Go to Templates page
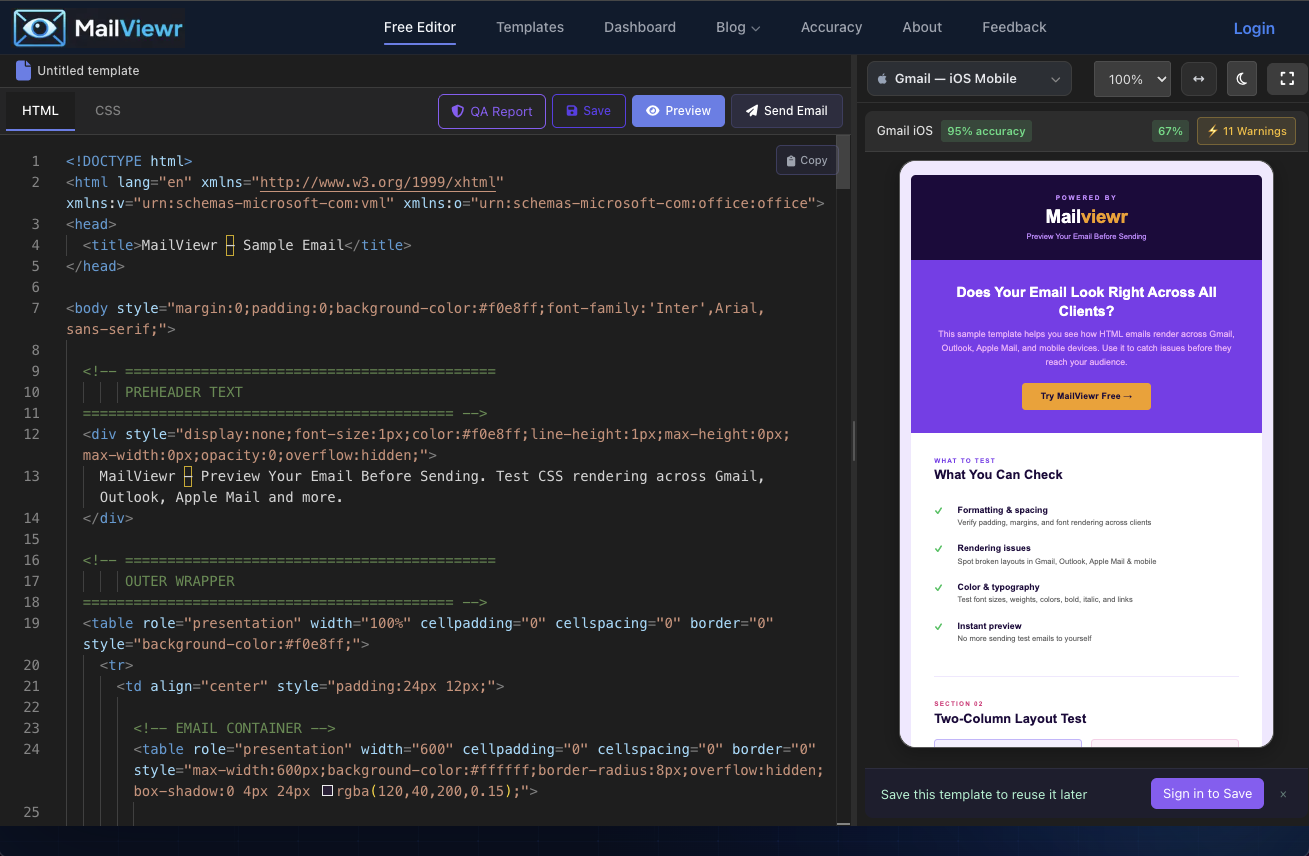This screenshot has width=1309, height=856. pyautogui.click(x=530, y=27)
